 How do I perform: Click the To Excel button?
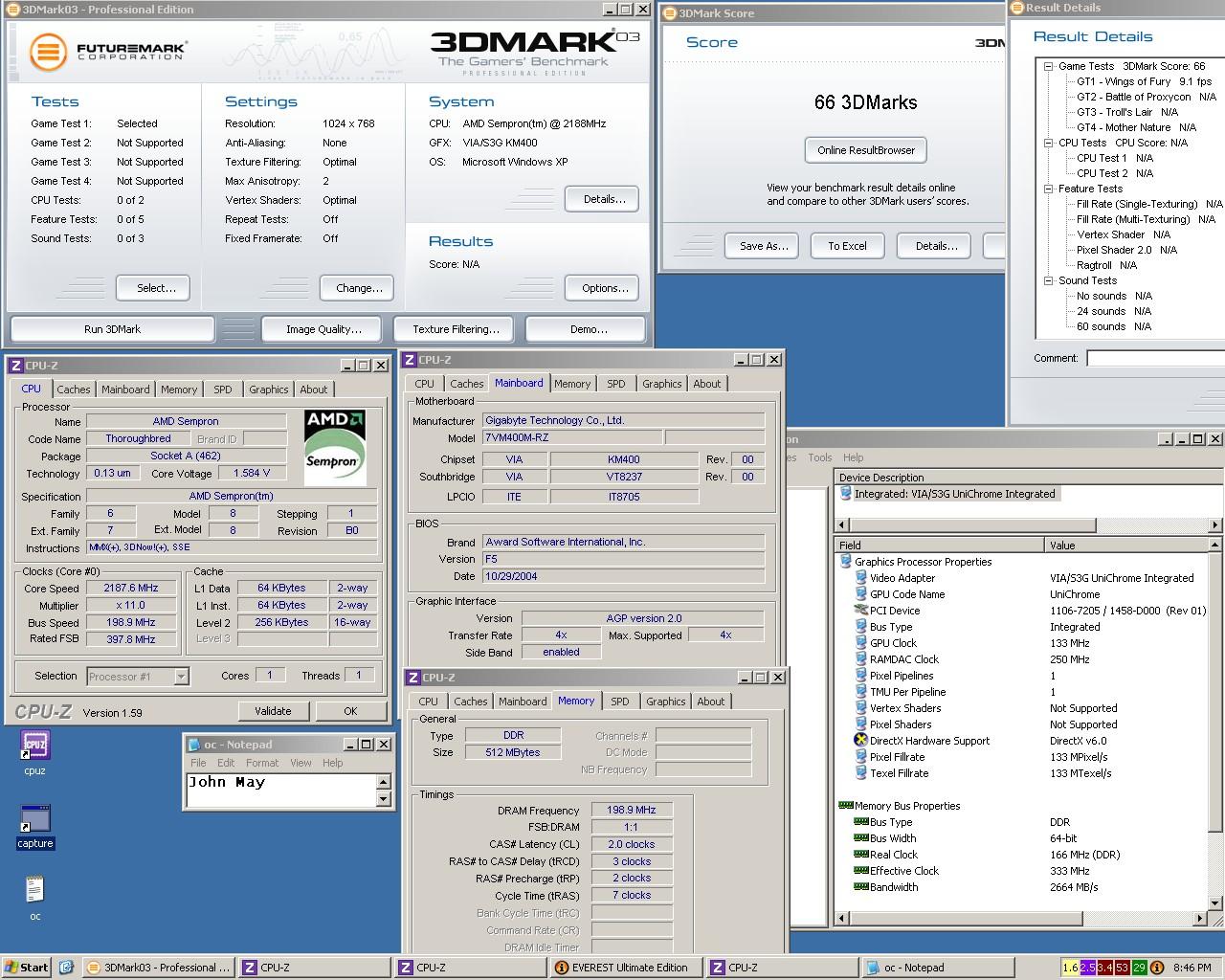(x=847, y=246)
